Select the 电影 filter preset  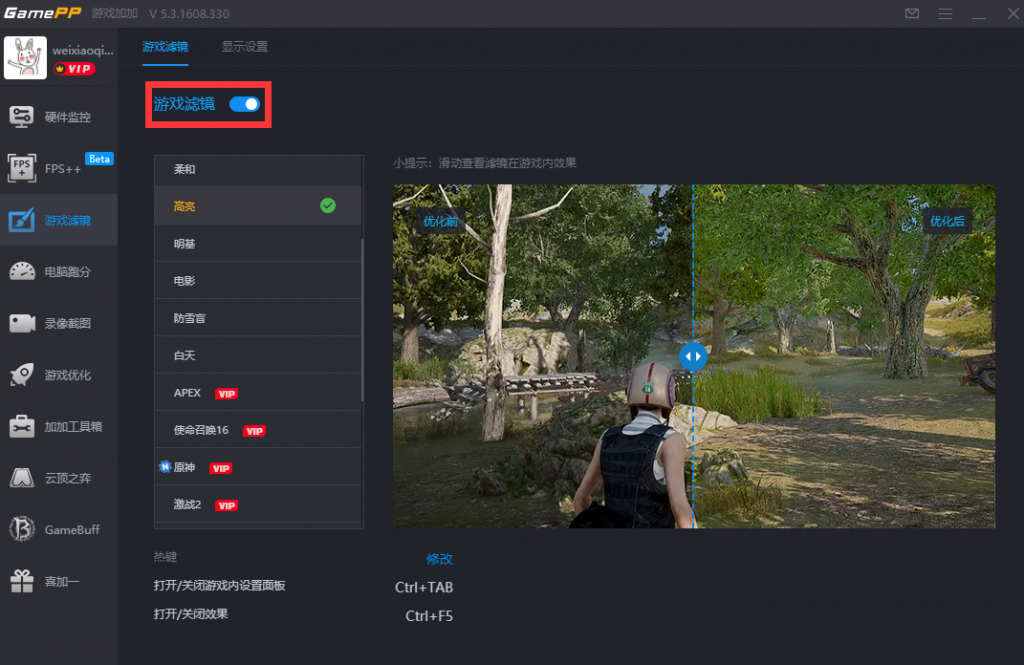pyautogui.click(x=258, y=280)
